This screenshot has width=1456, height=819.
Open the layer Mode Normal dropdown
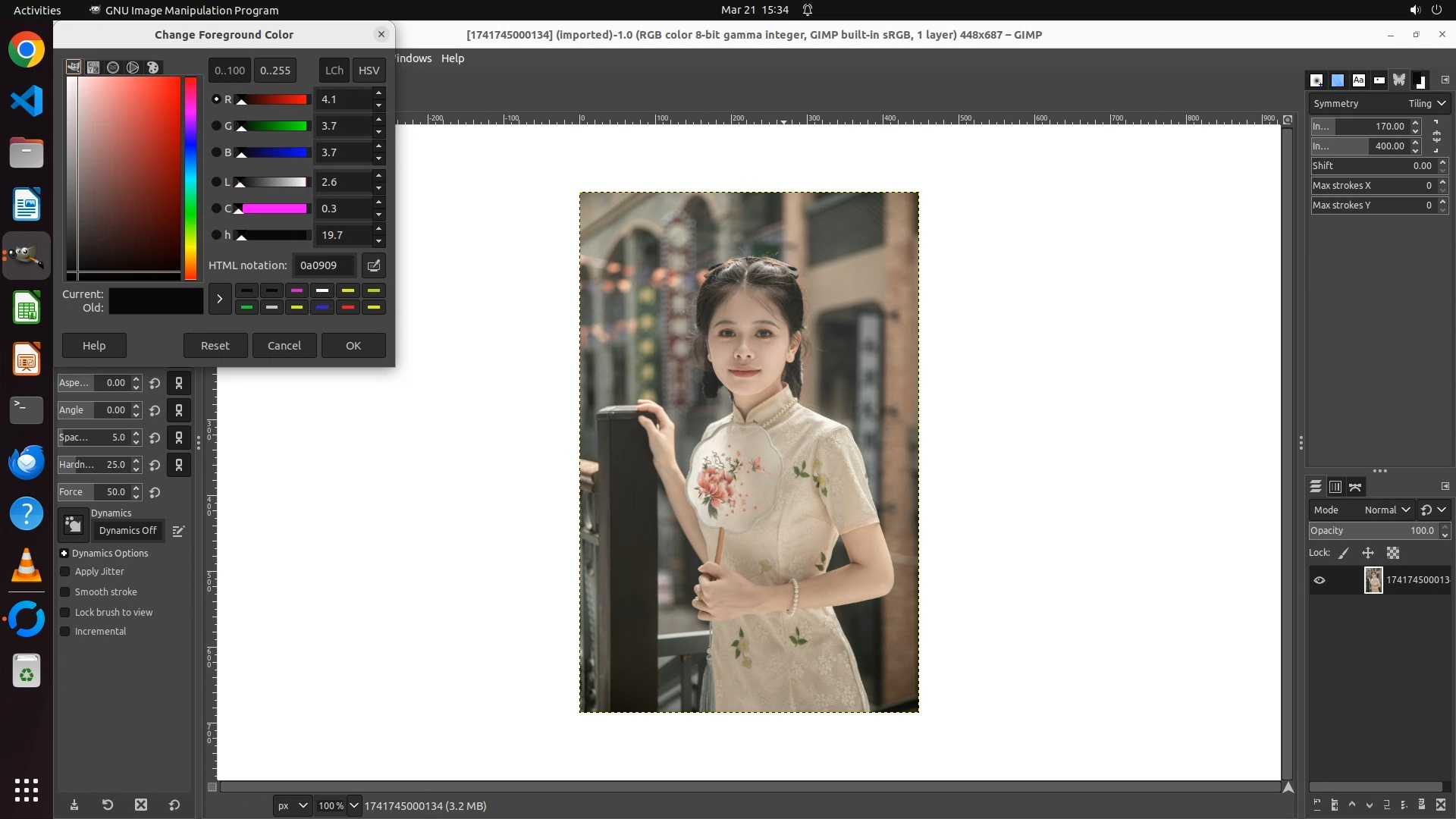(x=1386, y=510)
